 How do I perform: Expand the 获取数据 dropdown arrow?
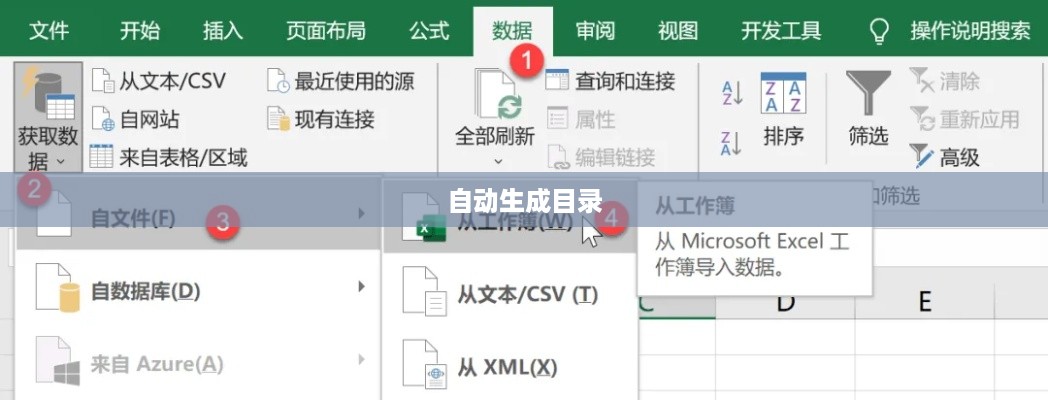click(x=60, y=161)
